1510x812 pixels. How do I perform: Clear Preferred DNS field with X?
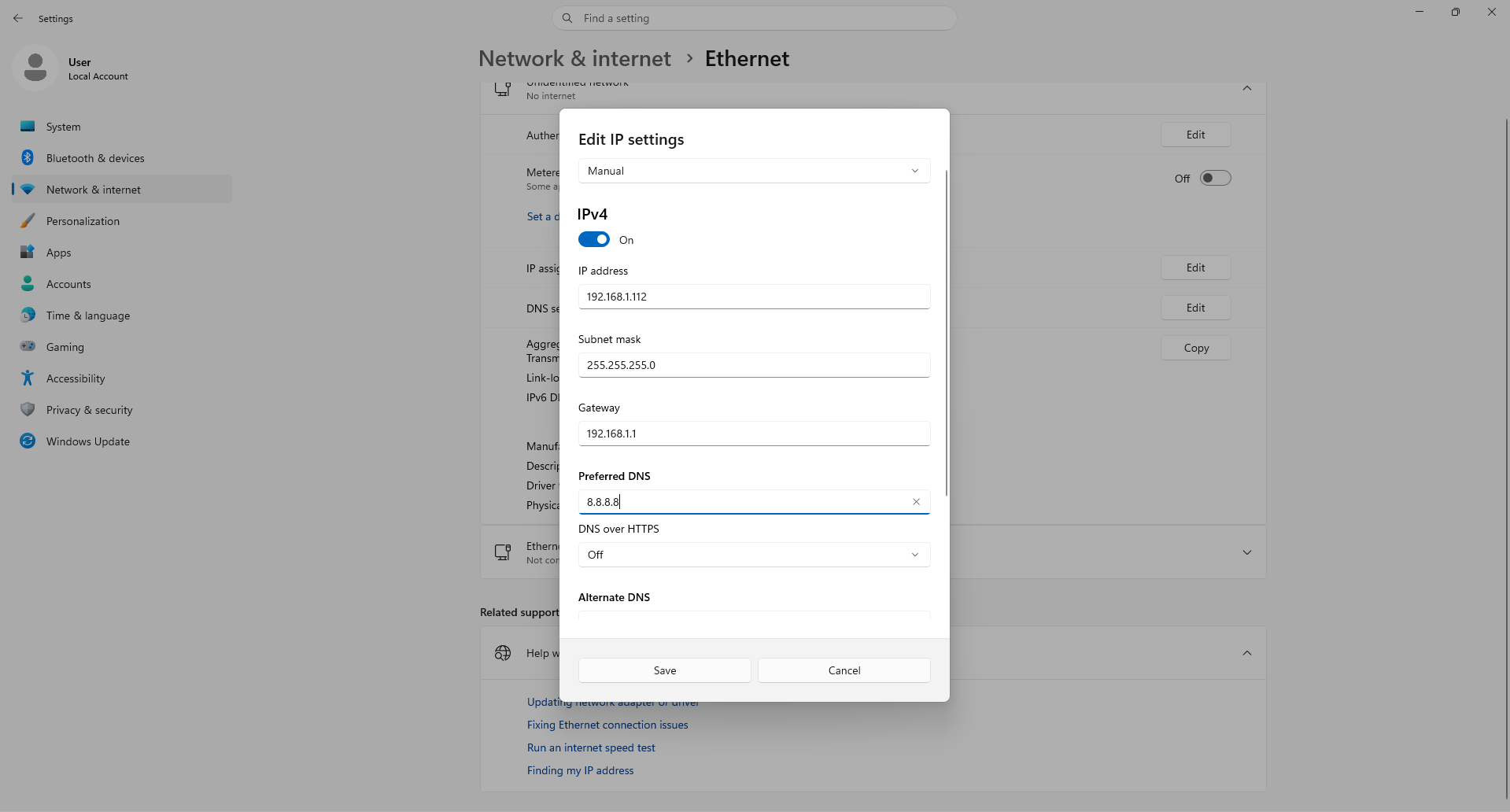(x=916, y=502)
